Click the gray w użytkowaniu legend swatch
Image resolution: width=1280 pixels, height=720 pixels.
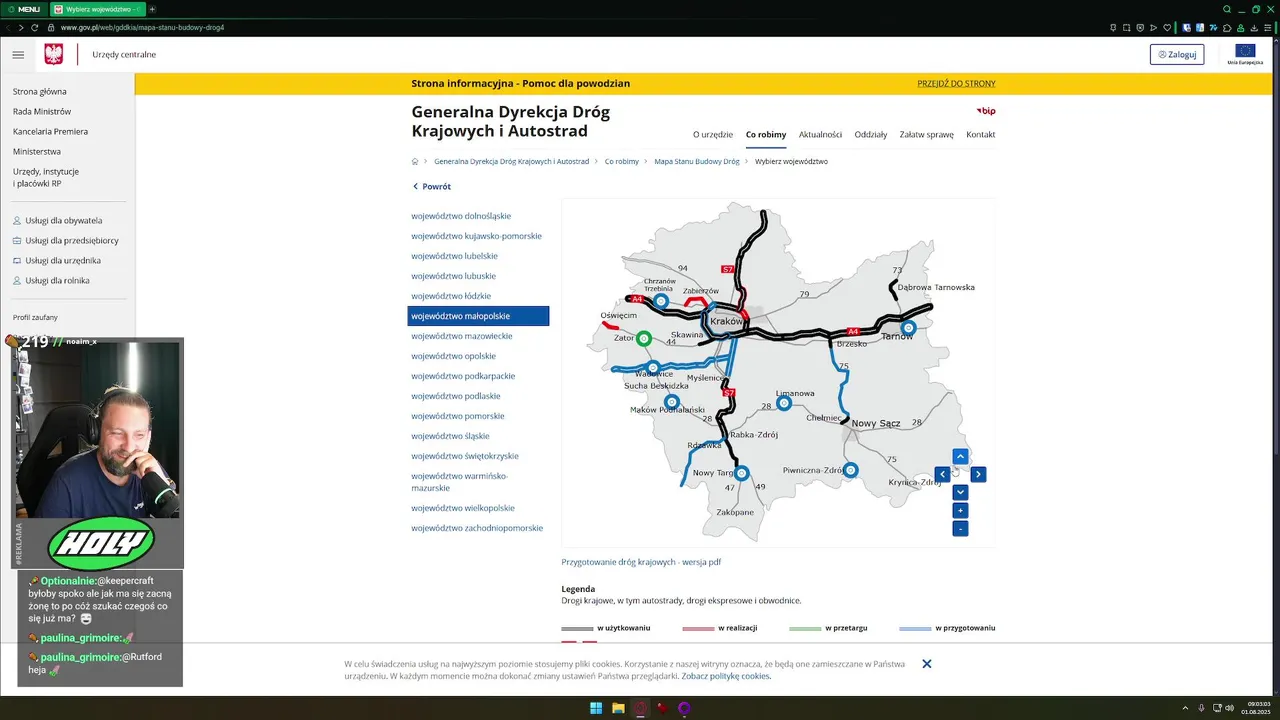point(577,629)
